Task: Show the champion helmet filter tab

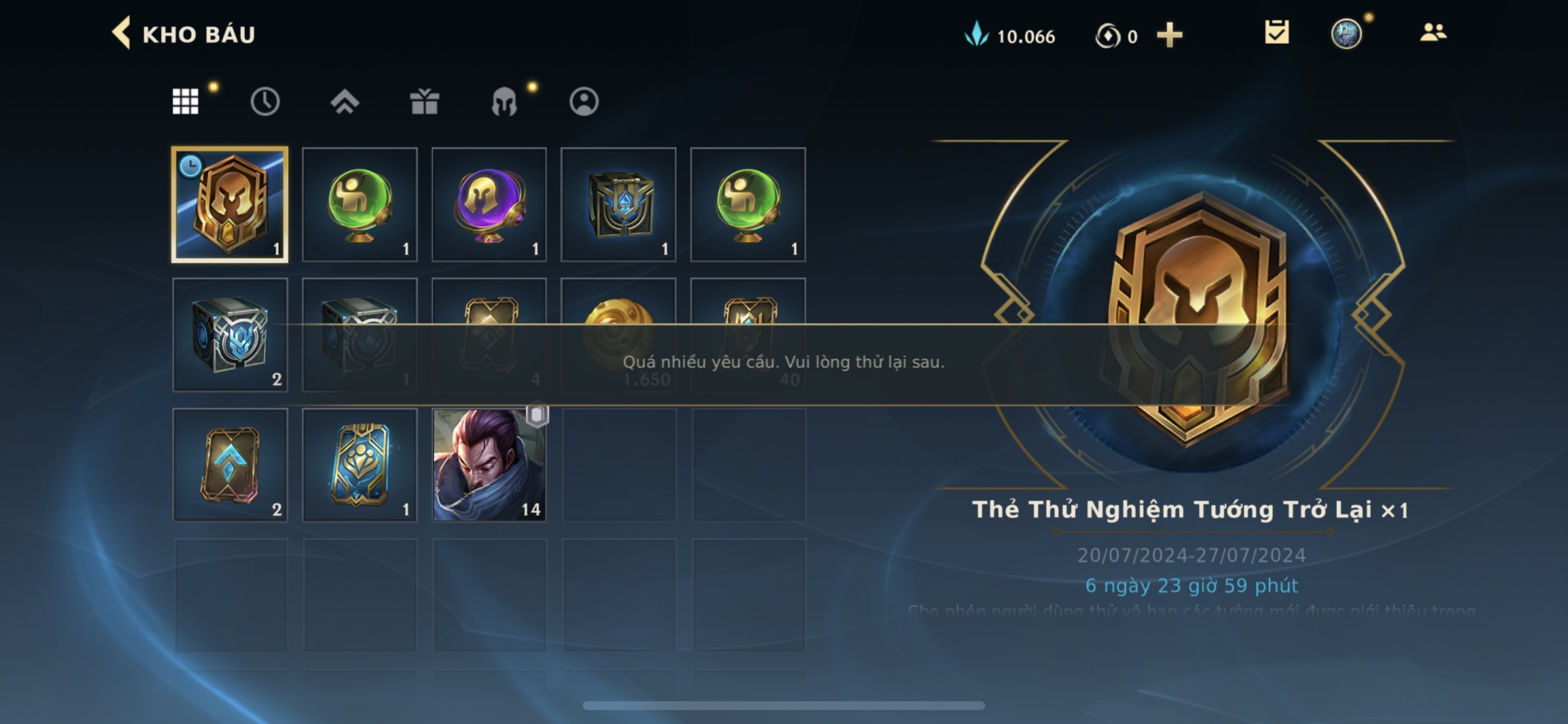Action: click(504, 101)
